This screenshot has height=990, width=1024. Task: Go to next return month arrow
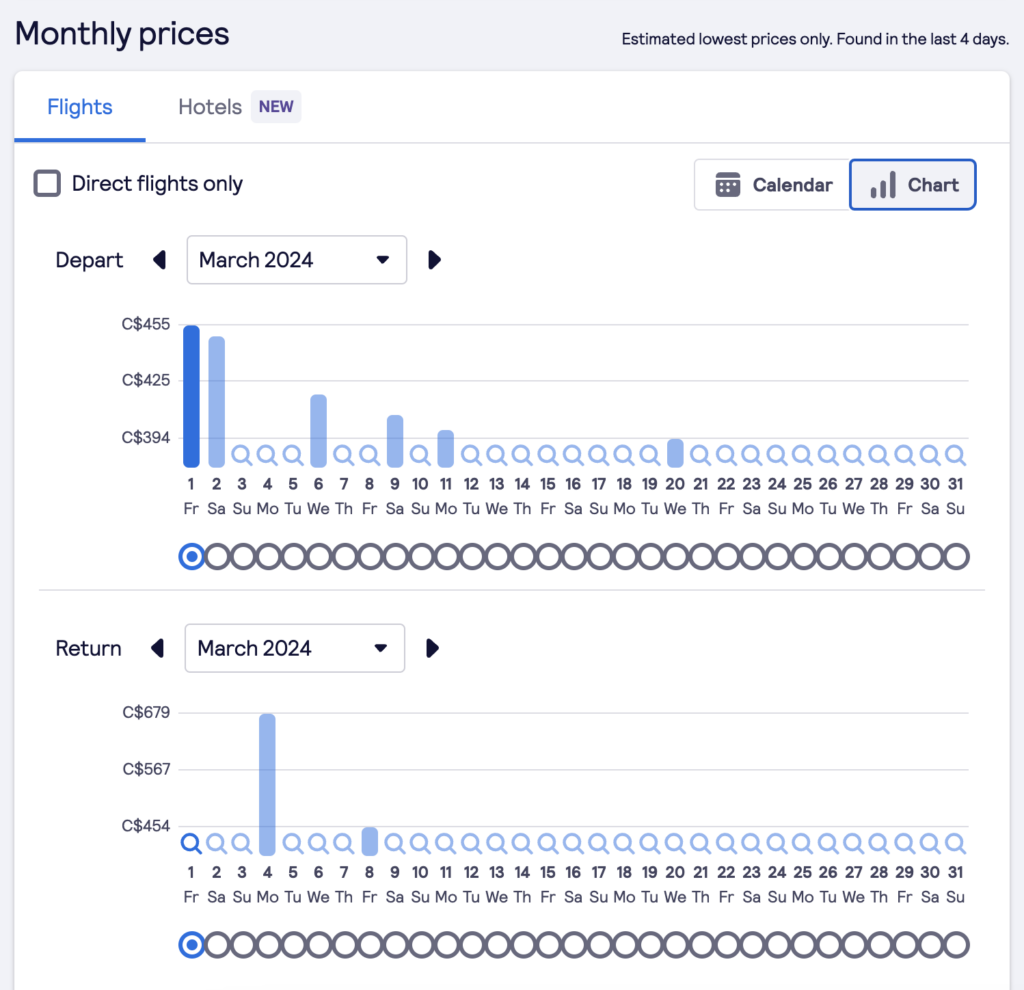[x=432, y=648]
